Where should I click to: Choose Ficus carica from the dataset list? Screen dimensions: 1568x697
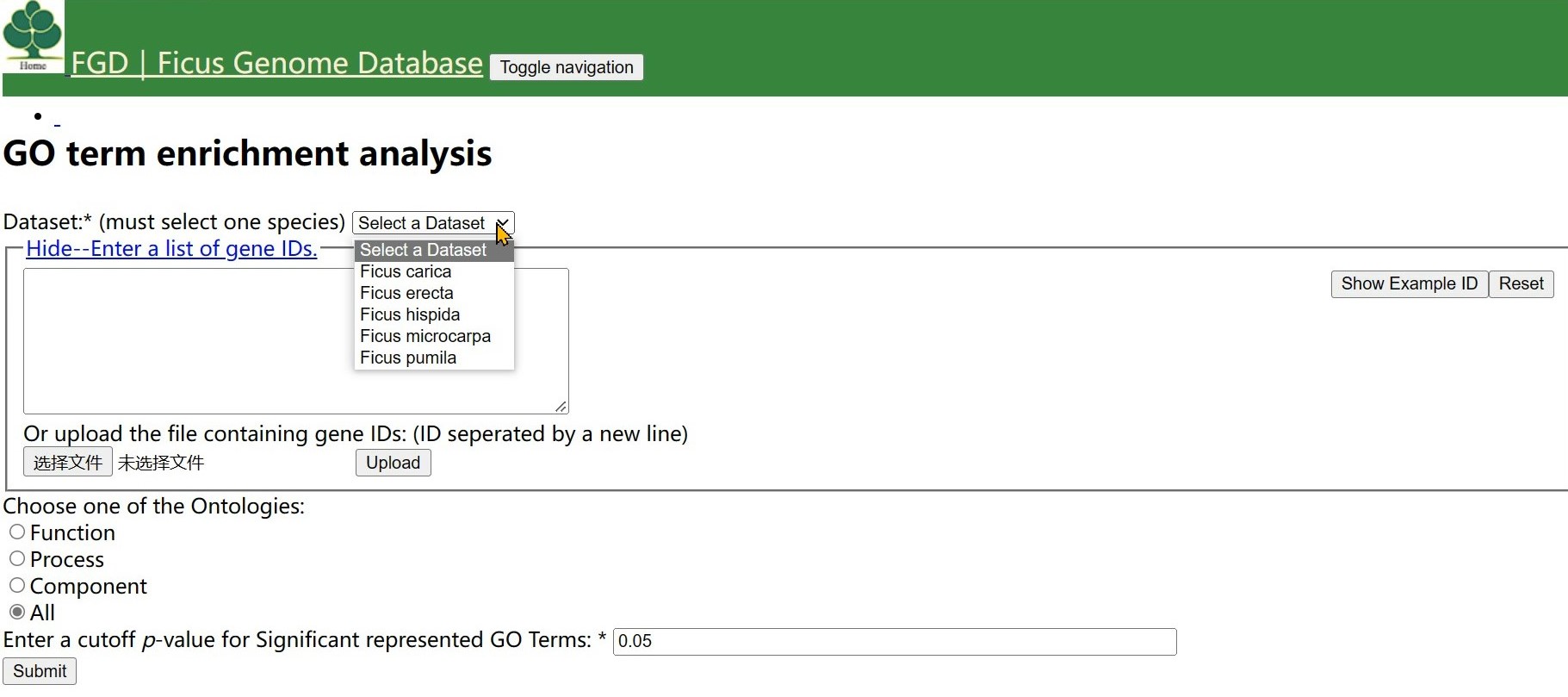tap(406, 271)
